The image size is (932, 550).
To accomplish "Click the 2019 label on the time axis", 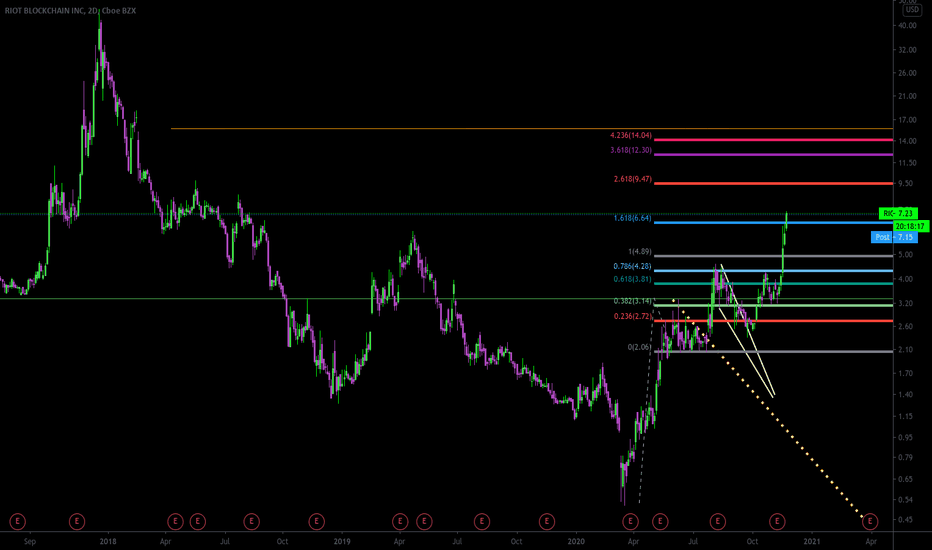I will [x=342, y=542].
